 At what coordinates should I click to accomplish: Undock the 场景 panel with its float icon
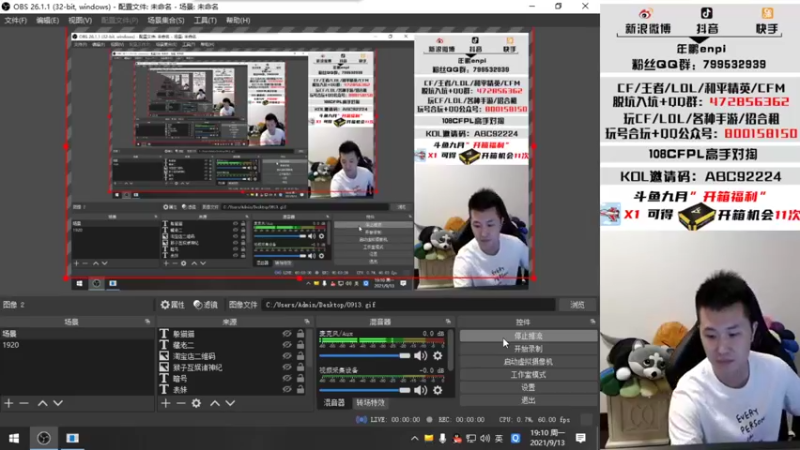click(x=147, y=322)
